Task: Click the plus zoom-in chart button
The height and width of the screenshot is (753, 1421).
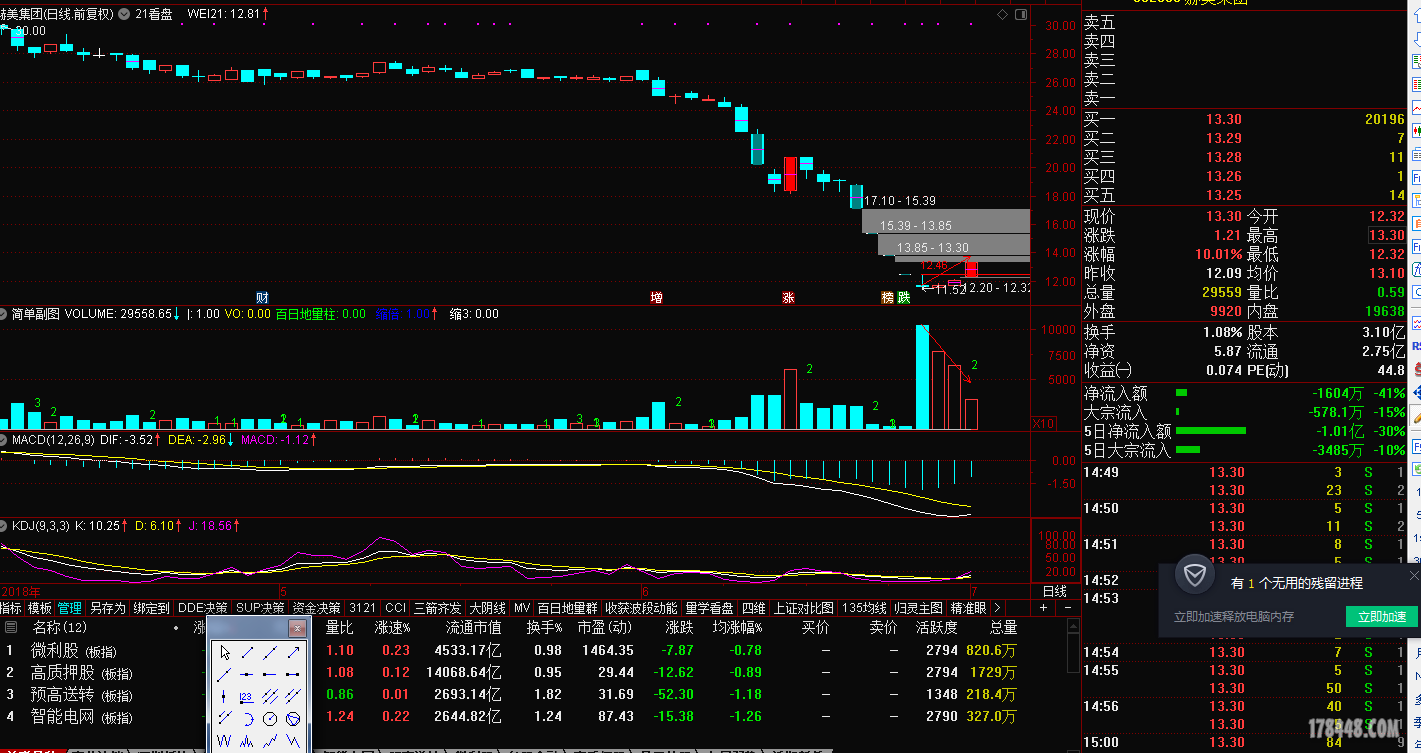Action: coord(1044,607)
